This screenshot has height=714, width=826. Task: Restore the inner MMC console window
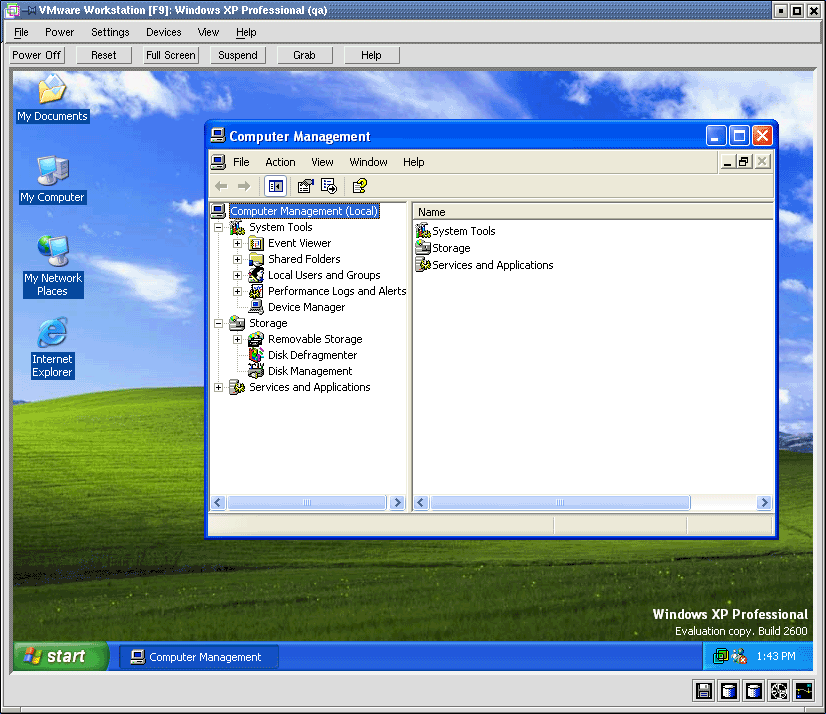[744, 162]
